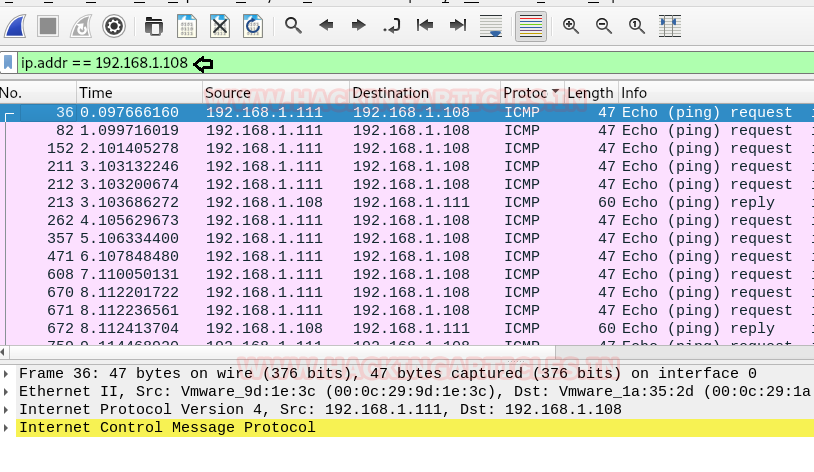The height and width of the screenshot is (472, 814).
Task: Select the Internet Control Message Protocol row
Action: point(414,428)
